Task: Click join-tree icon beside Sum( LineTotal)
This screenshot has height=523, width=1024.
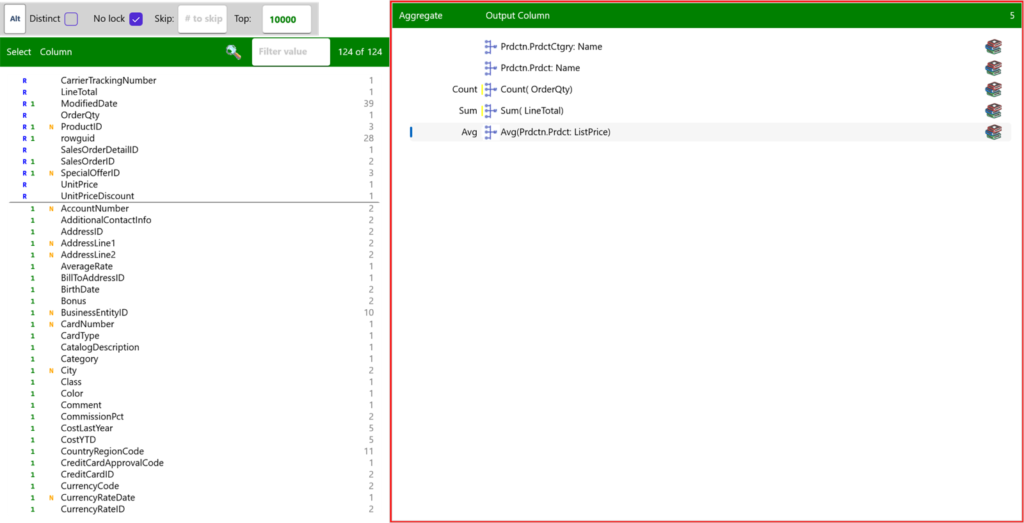Action: click(x=491, y=111)
